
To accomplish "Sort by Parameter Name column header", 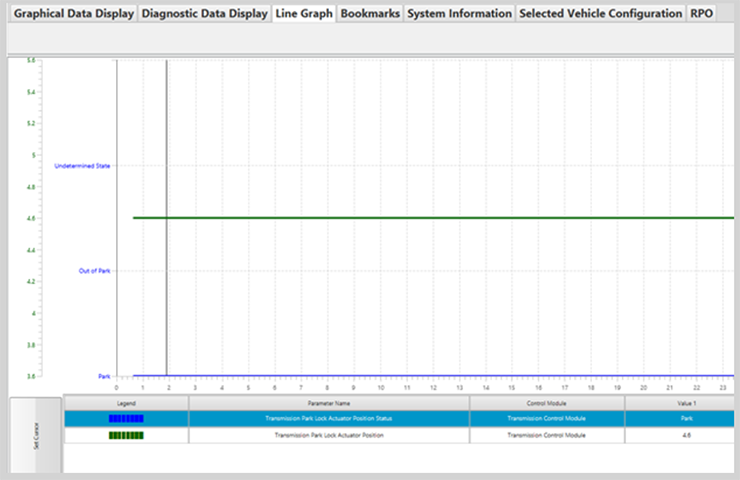I will pos(328,402).
